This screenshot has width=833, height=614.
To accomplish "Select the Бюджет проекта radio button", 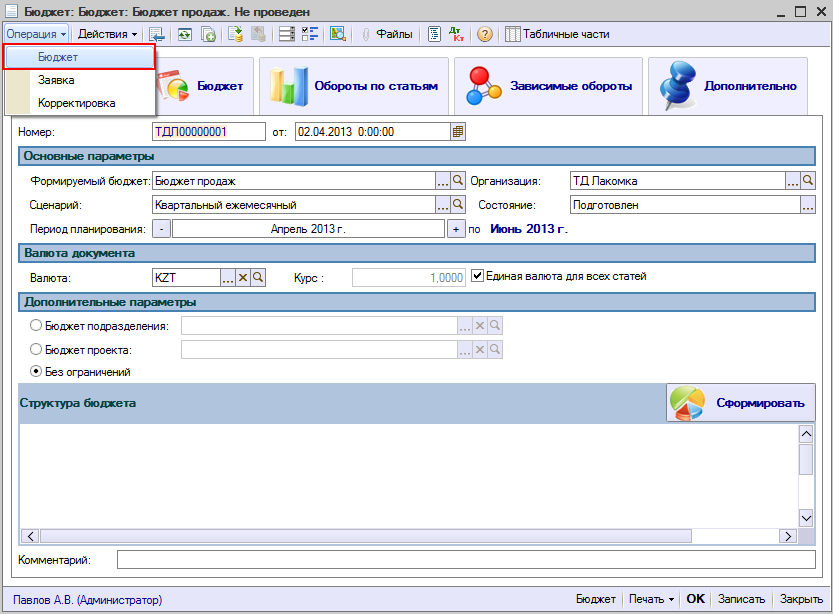I will pos(37,349).
